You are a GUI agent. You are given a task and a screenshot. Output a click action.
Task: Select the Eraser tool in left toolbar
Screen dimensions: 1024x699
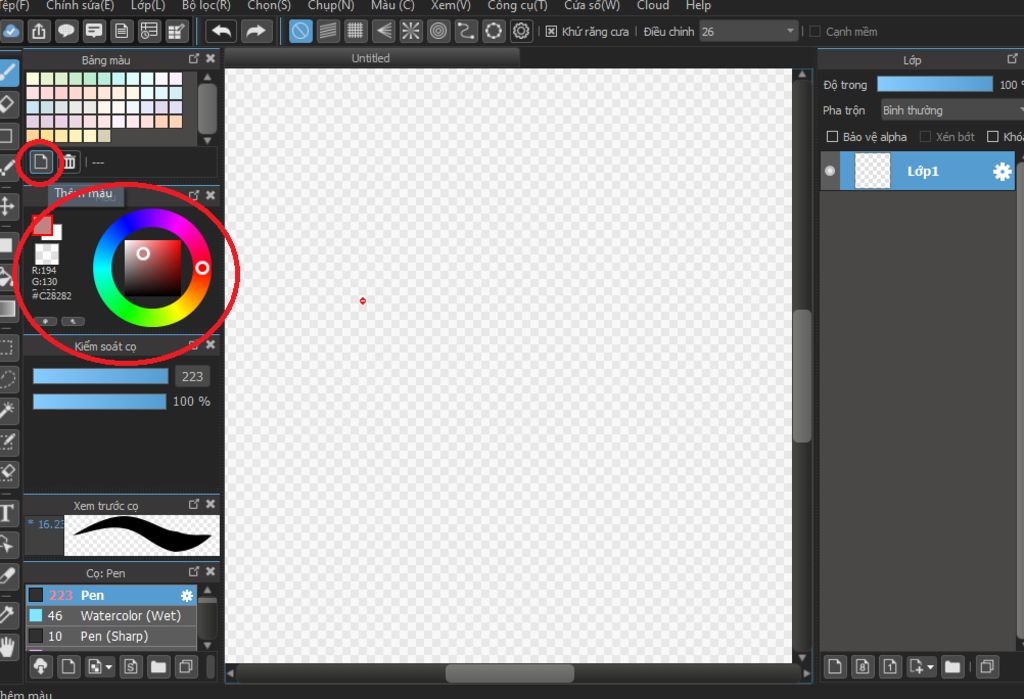click(8, 105)
